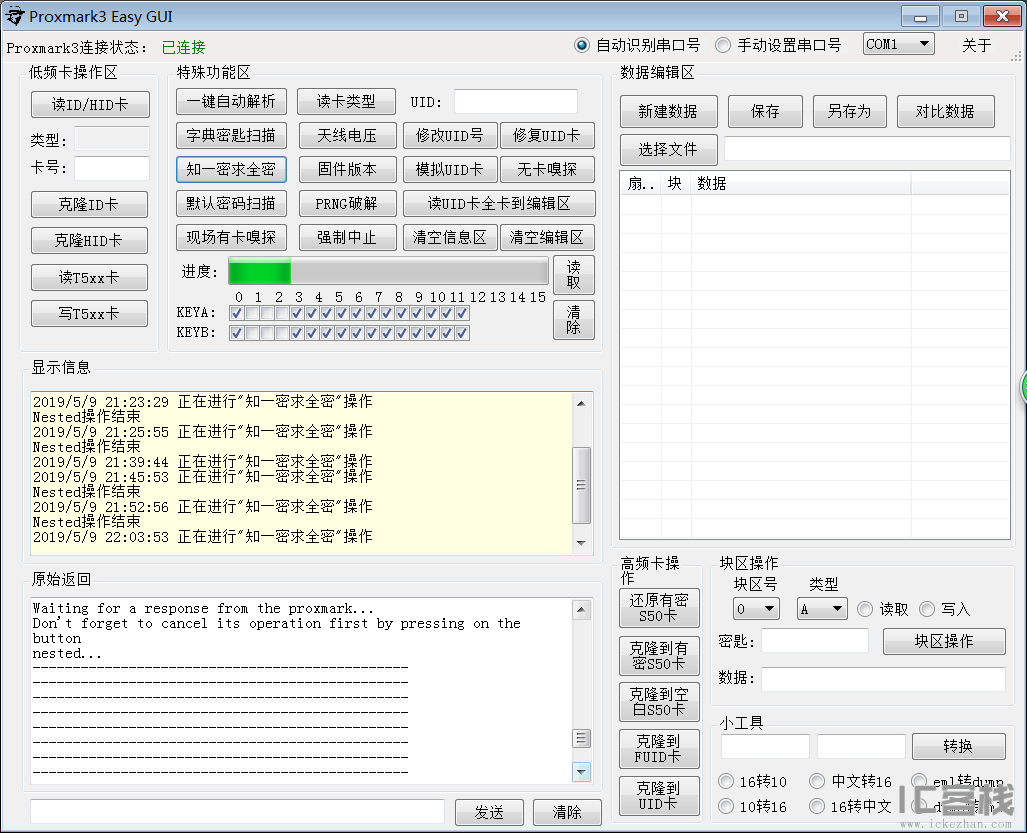The height and width of the screenshot is (833, 1027).
Task: Click 强制中止 force stop button
Action: point(347,238)
